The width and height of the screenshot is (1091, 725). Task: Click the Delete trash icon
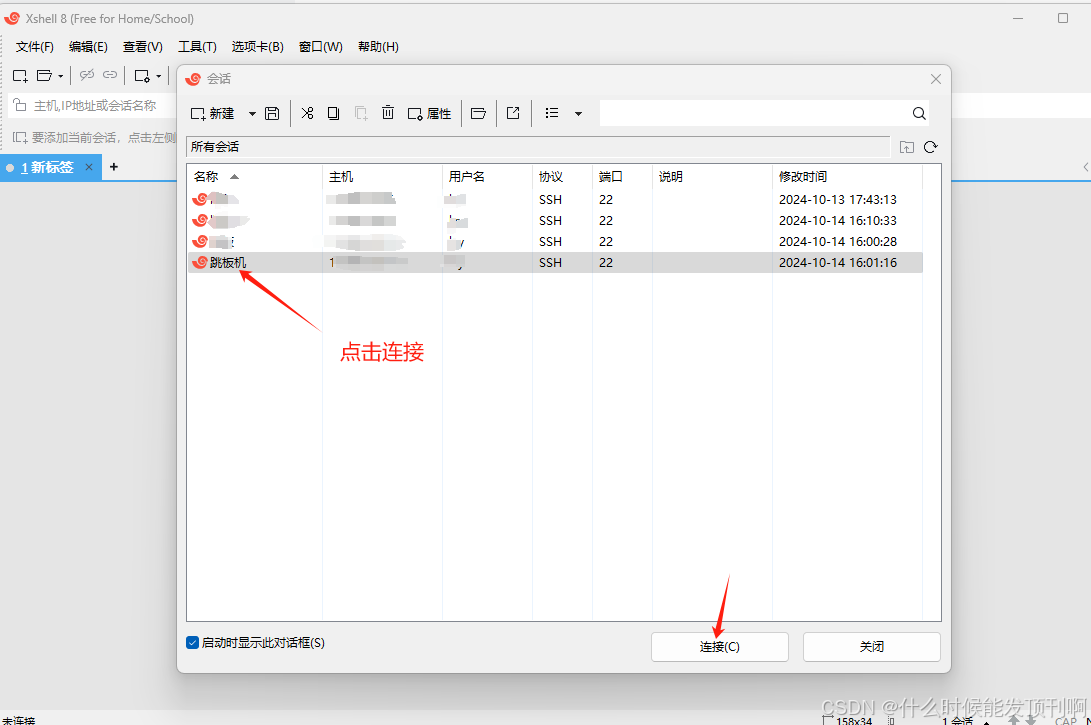click(x=388, y=113)
